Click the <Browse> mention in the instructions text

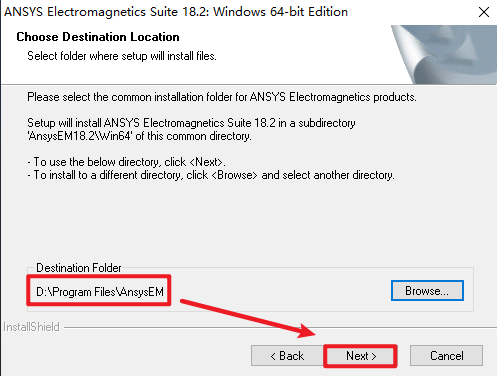(235, 175)
